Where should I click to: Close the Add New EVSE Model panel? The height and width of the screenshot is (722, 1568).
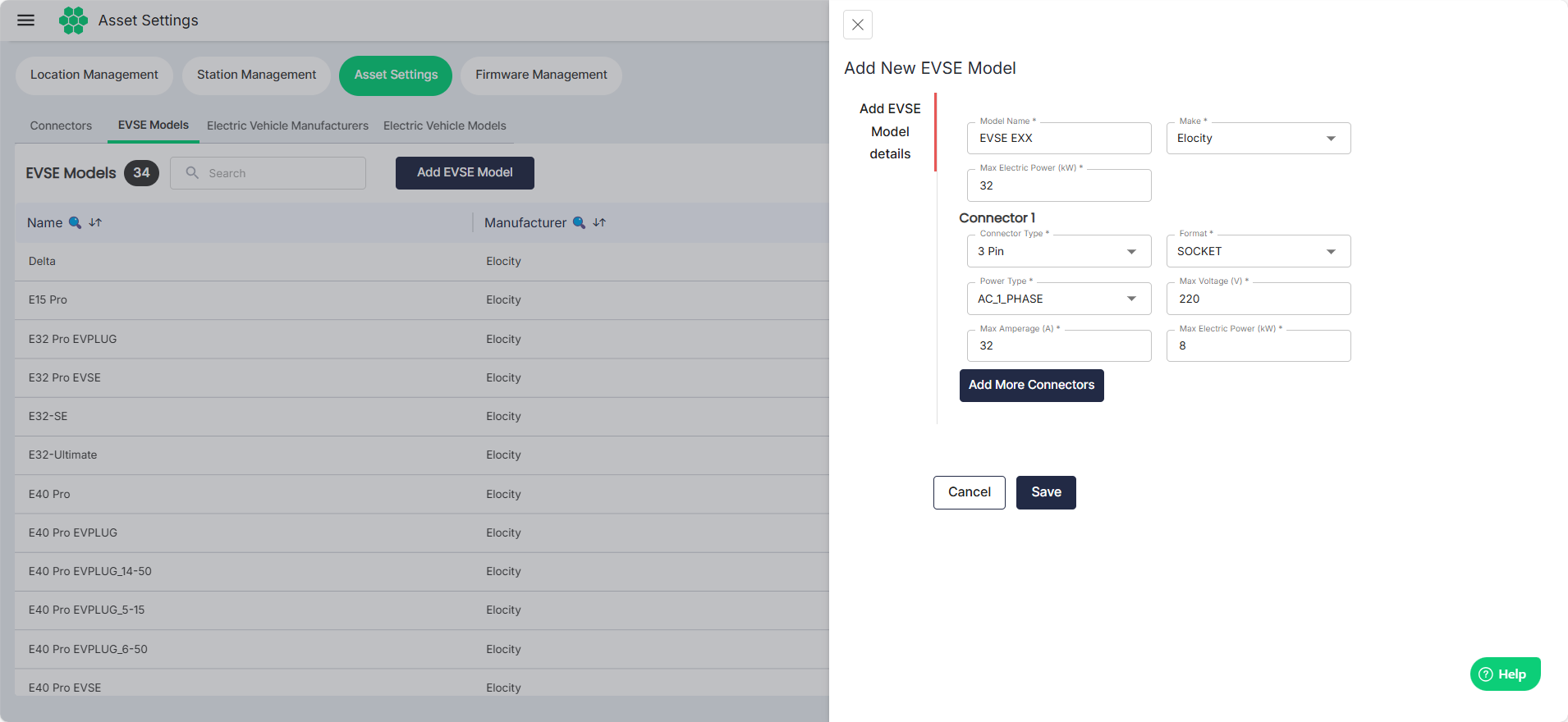858,25
